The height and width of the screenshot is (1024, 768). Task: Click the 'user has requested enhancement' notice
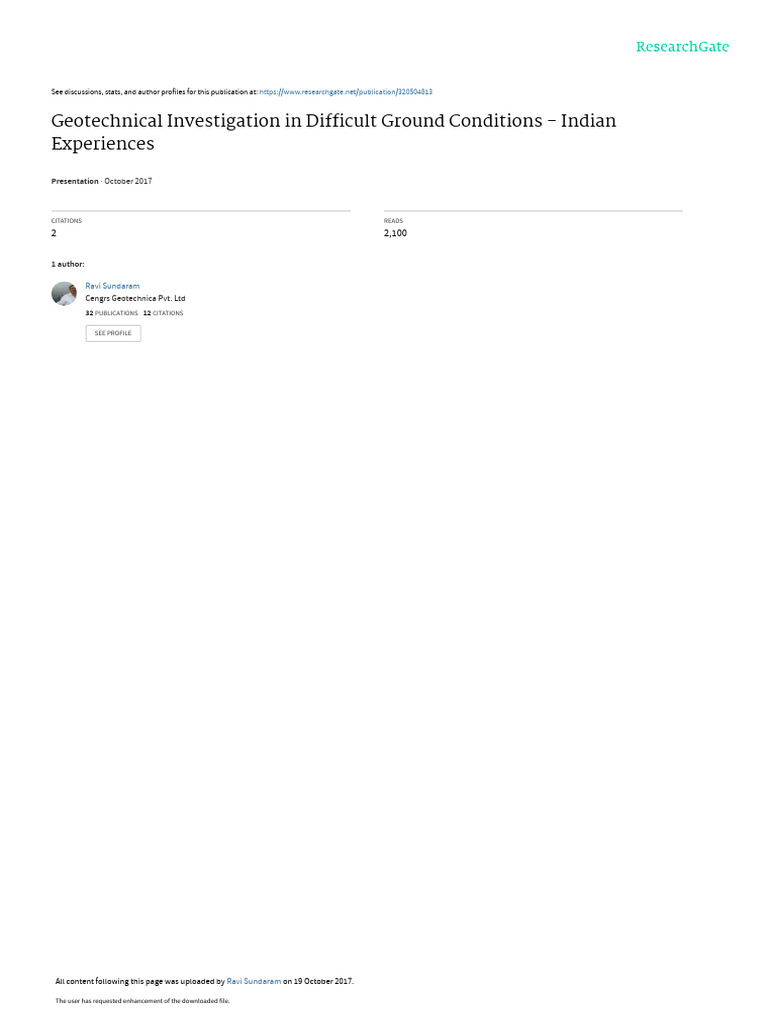(x=142, y=1000)
